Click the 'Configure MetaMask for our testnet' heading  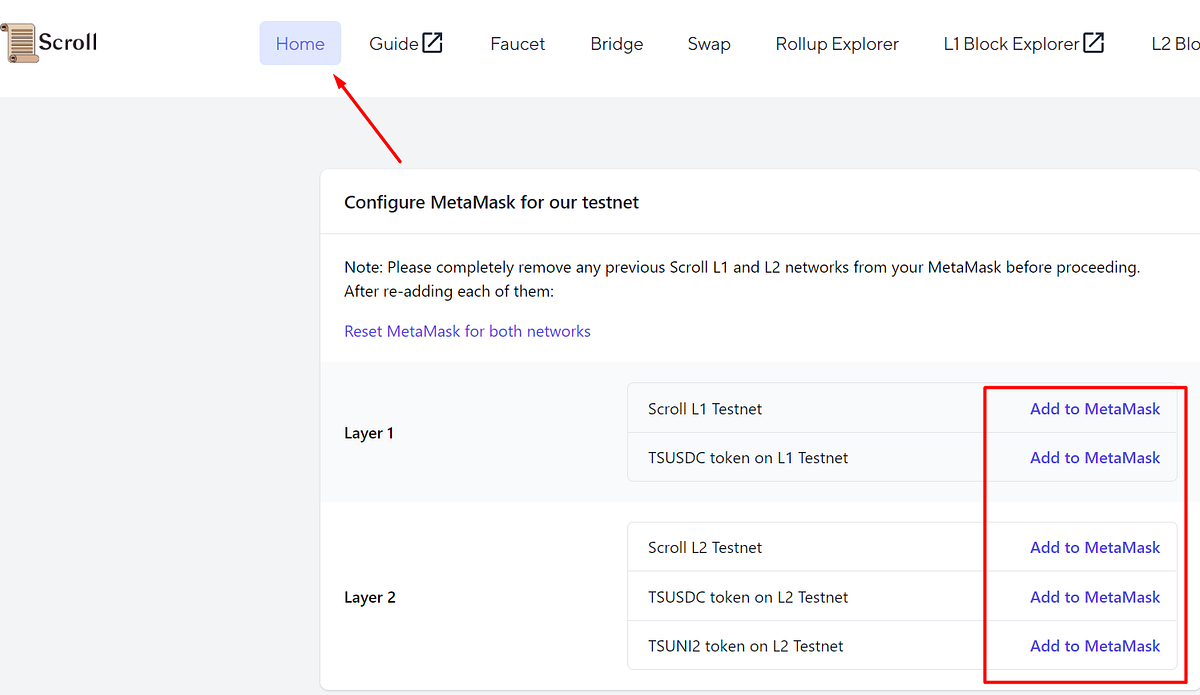491,202
